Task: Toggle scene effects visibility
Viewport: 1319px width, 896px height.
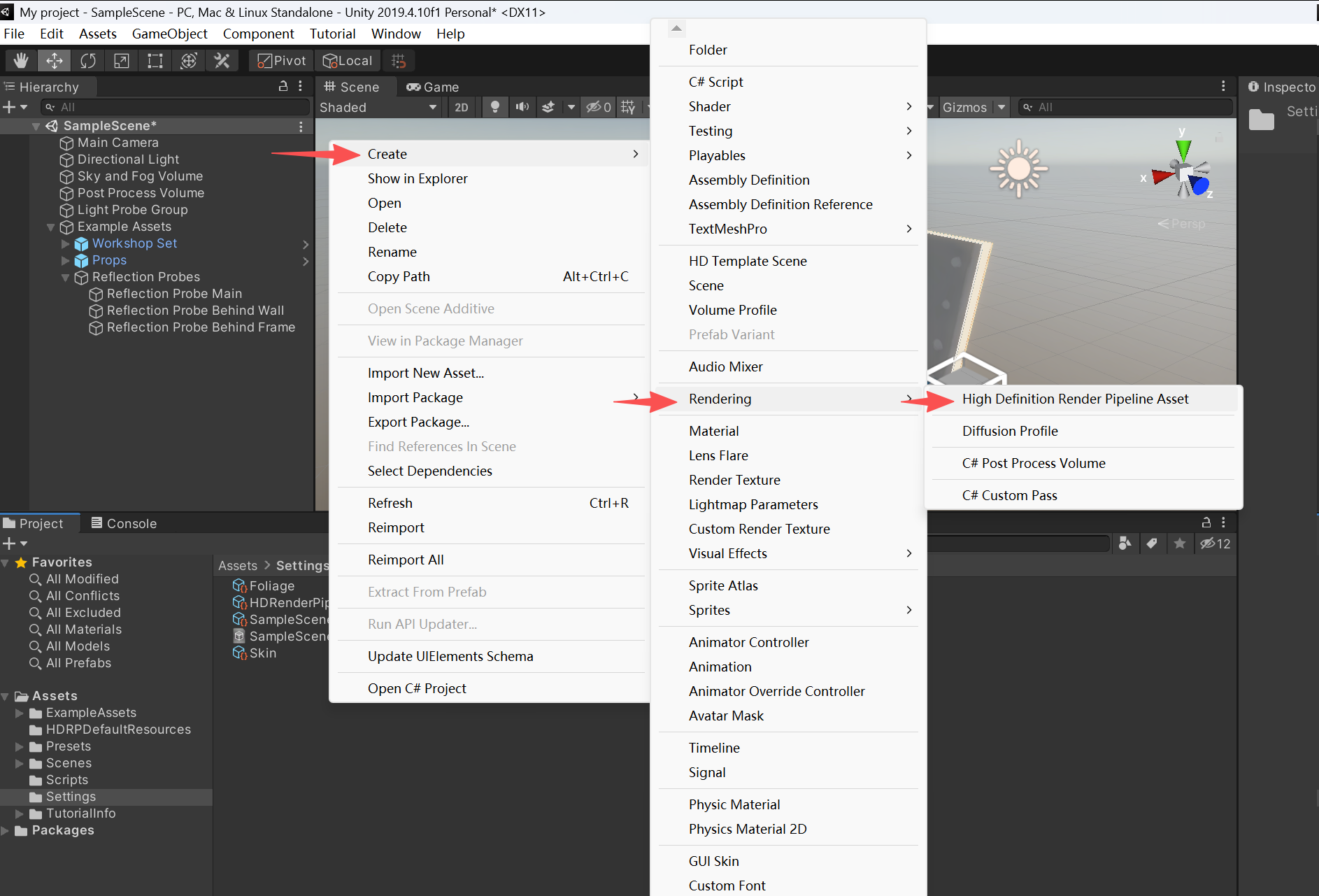Action: click(549, 107)
